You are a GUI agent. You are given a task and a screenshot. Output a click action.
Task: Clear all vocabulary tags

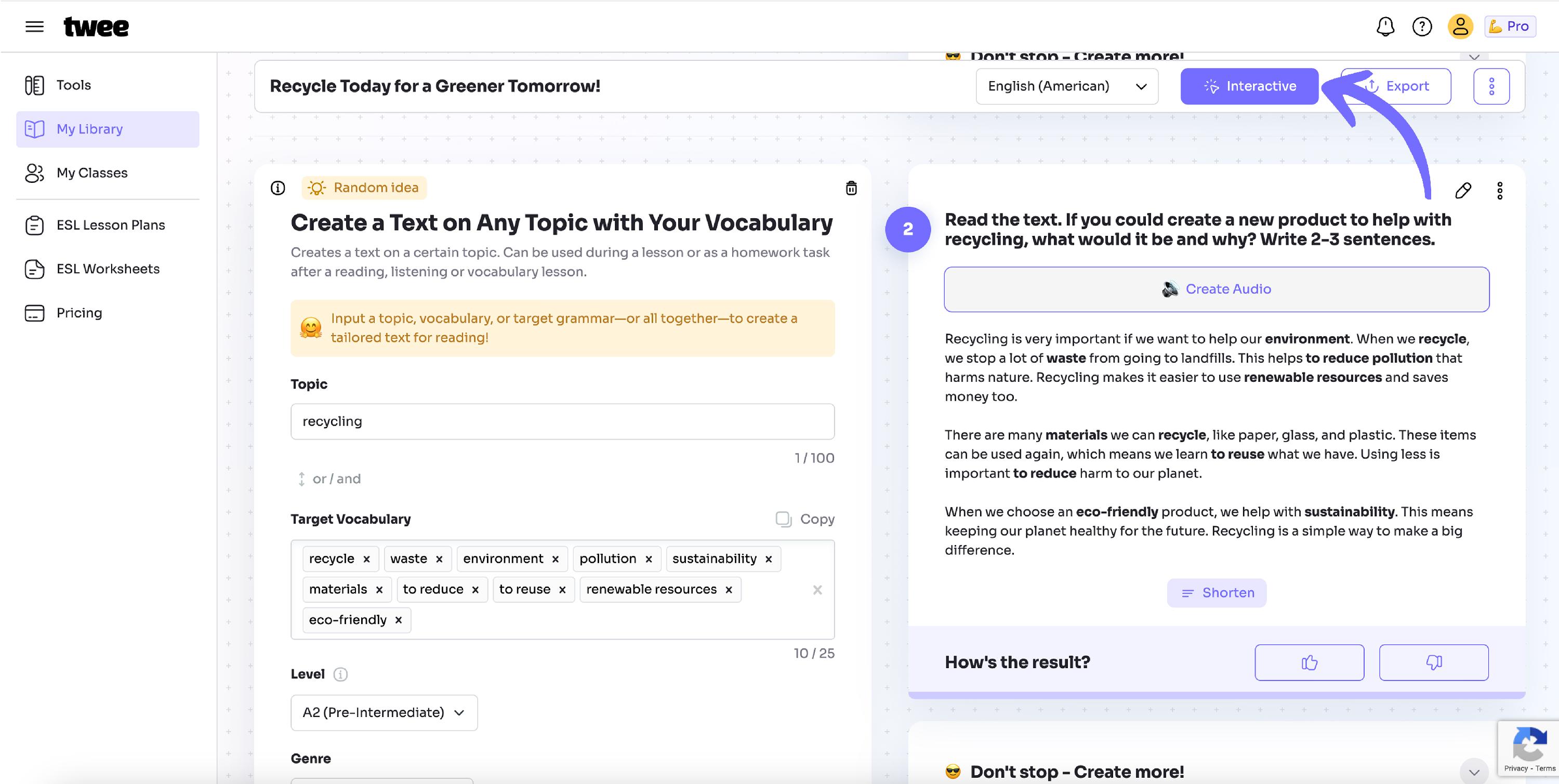pos(817,590)
